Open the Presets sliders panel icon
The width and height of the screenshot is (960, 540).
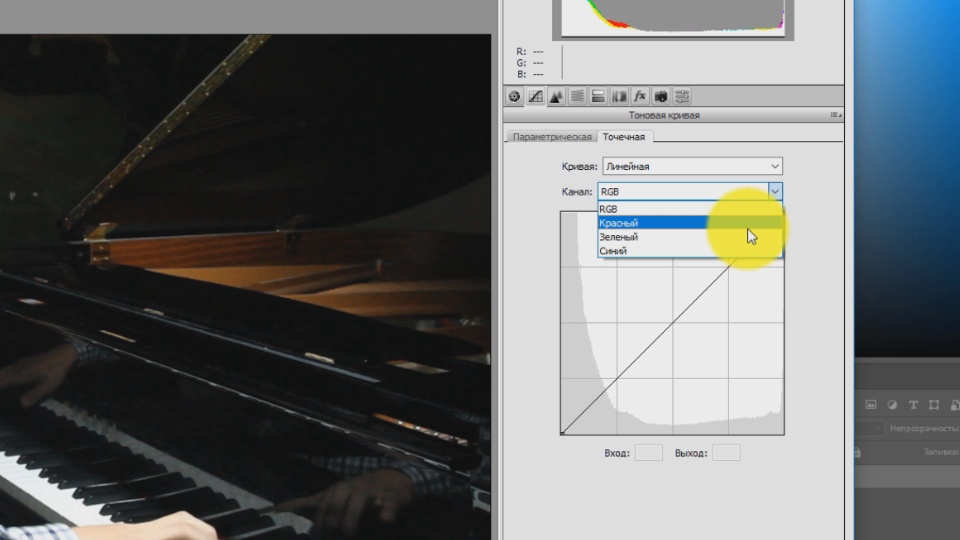(x=682, y=96)
